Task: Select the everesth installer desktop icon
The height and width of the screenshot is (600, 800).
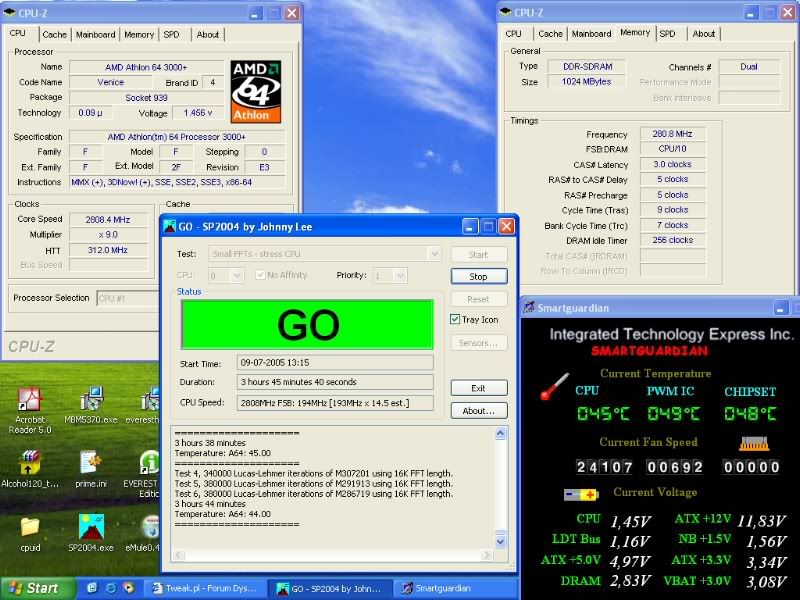Action: 150,399
